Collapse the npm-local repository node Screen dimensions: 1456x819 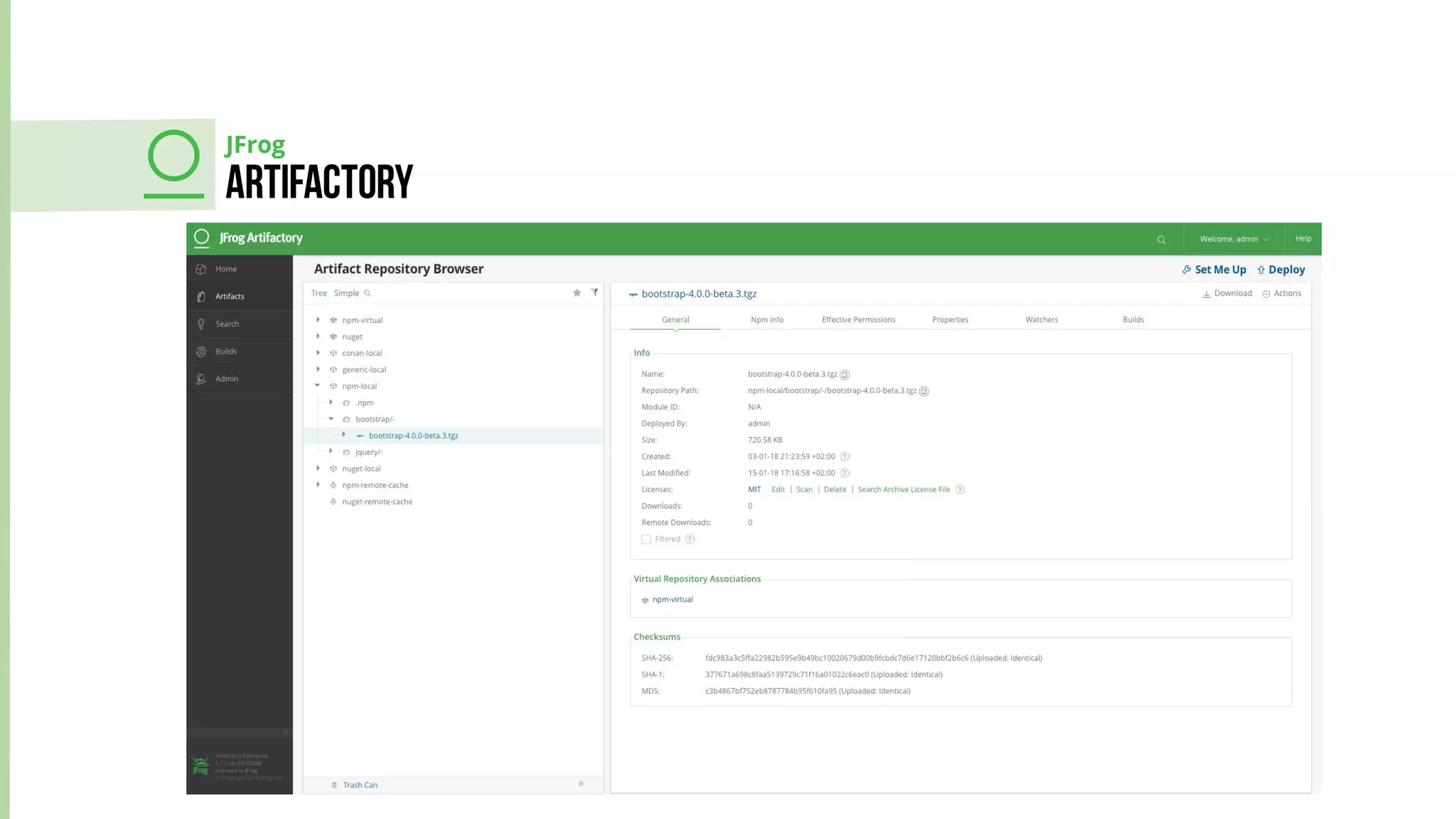317,385
